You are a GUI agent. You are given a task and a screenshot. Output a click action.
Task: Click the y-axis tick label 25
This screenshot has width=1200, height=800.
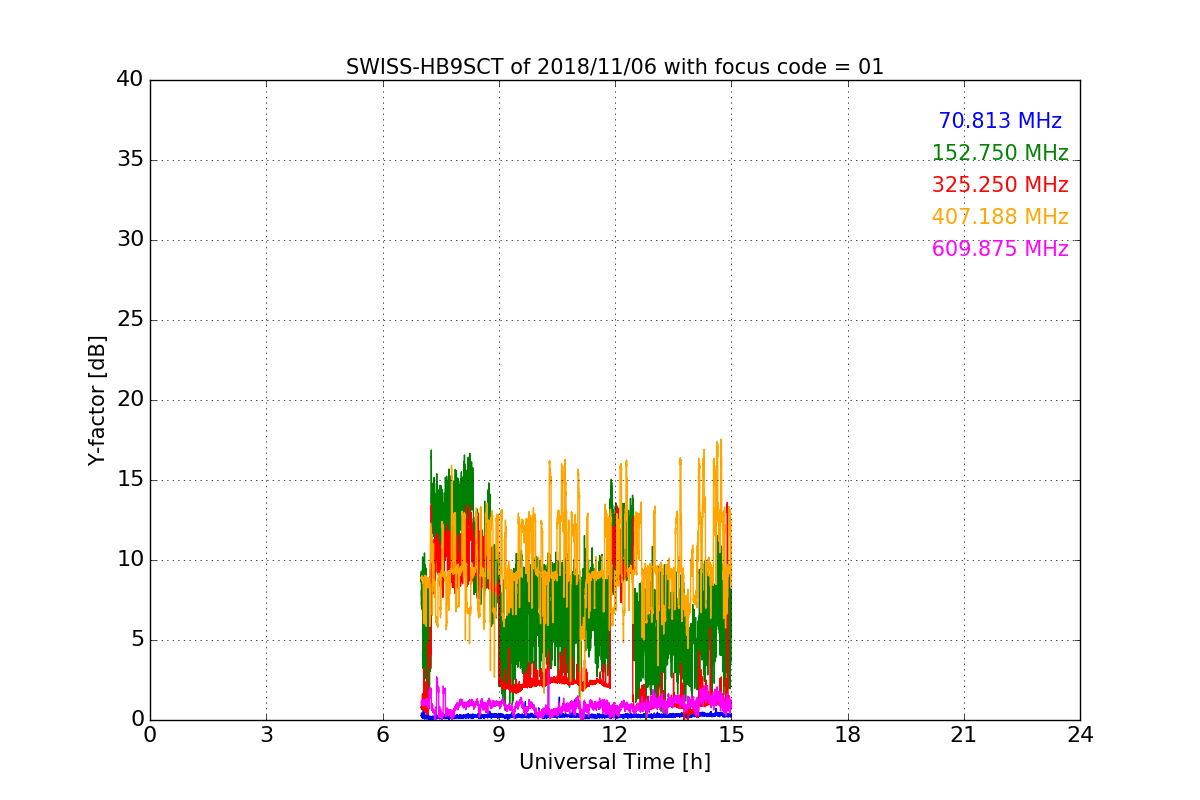[129, 320]
